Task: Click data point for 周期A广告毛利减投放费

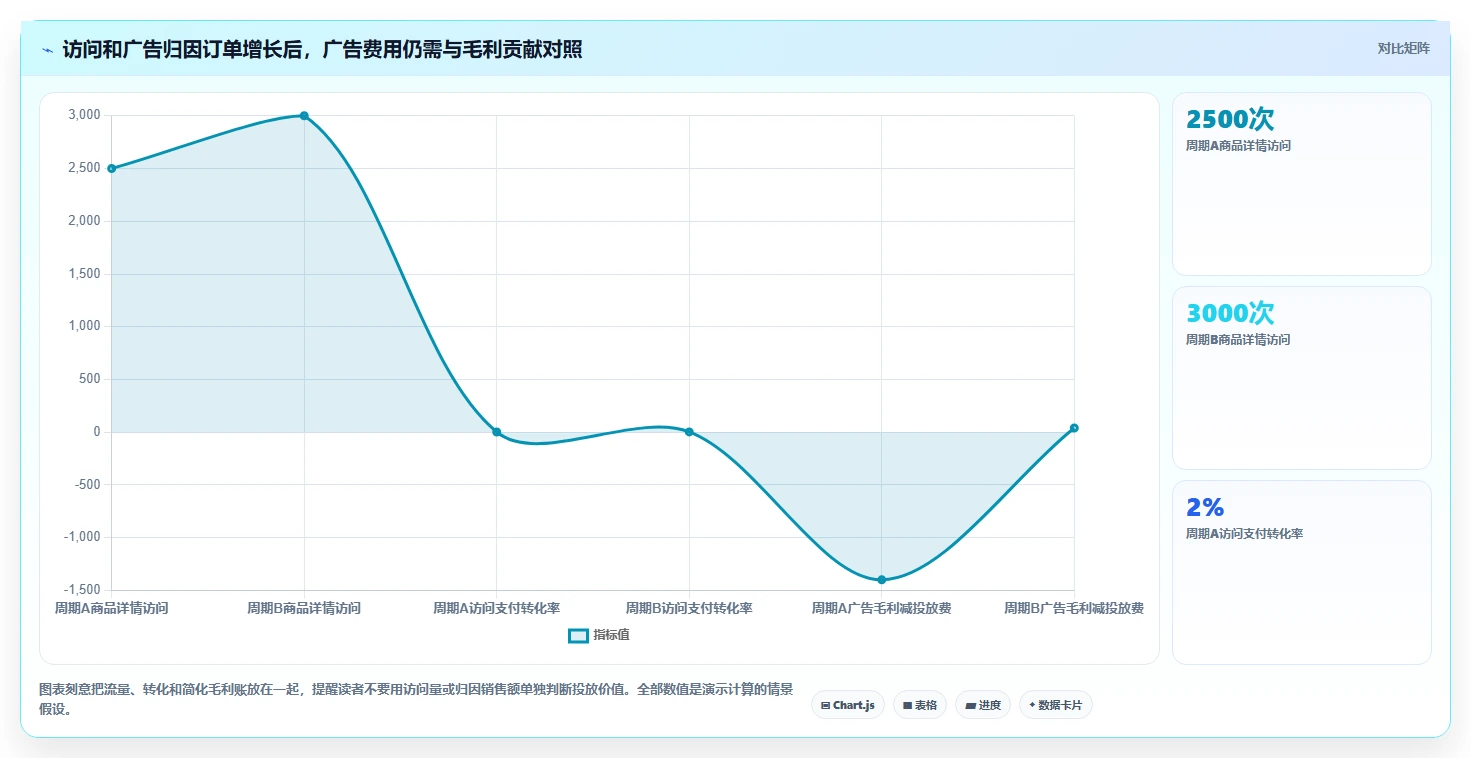Action: [881, 580]
